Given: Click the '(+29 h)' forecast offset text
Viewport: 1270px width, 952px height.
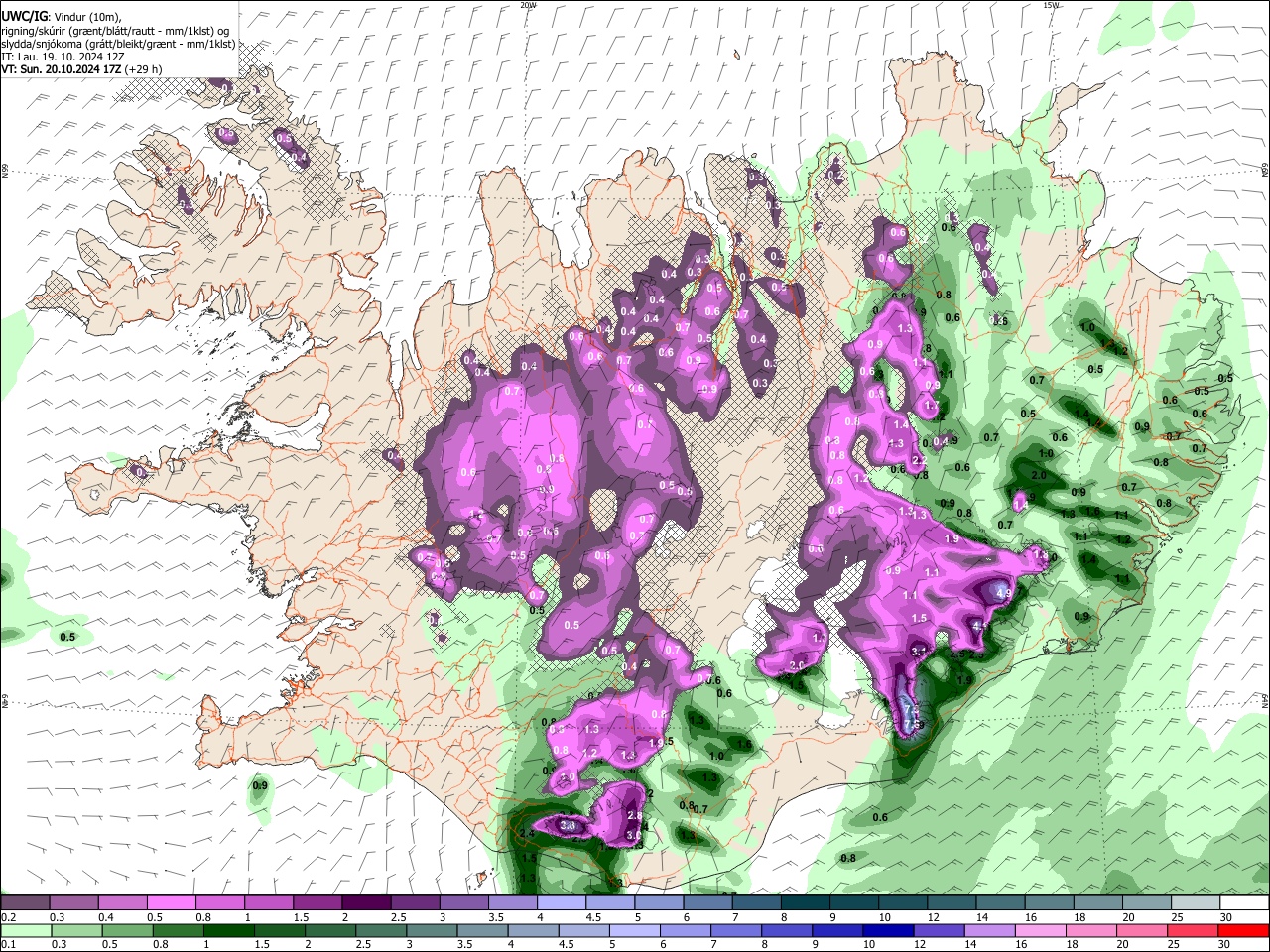Looking at the screenshot, I should click(x=144, y=69).
